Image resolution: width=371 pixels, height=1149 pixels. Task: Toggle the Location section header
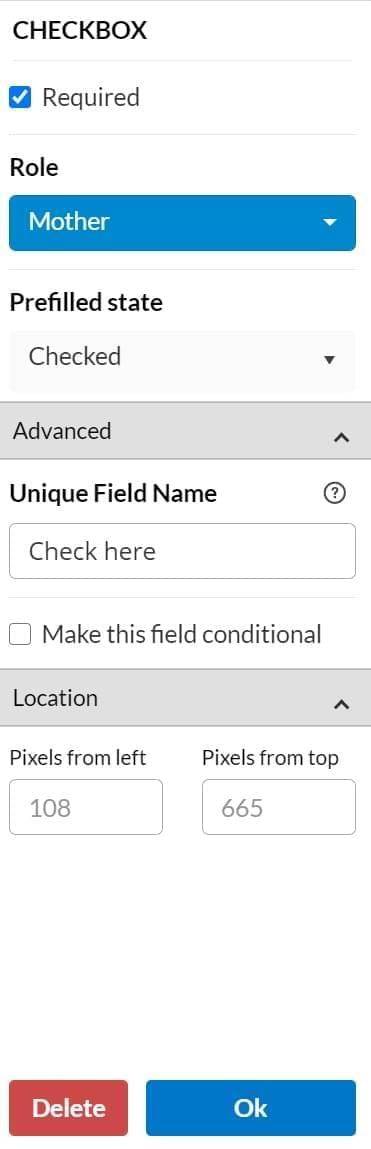pyautogui.click(x=186, y=698)
